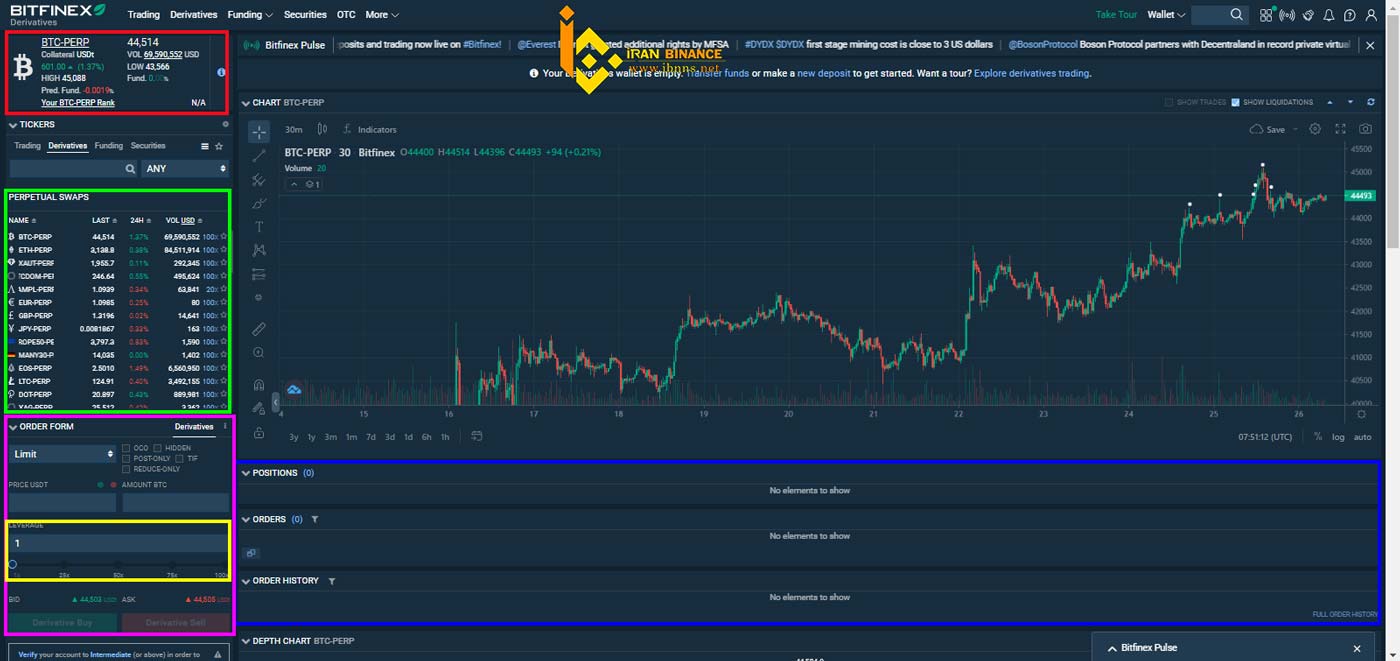Switch tickers to the Trading tab
The image size is (1400, 661).
click(28, 146)
